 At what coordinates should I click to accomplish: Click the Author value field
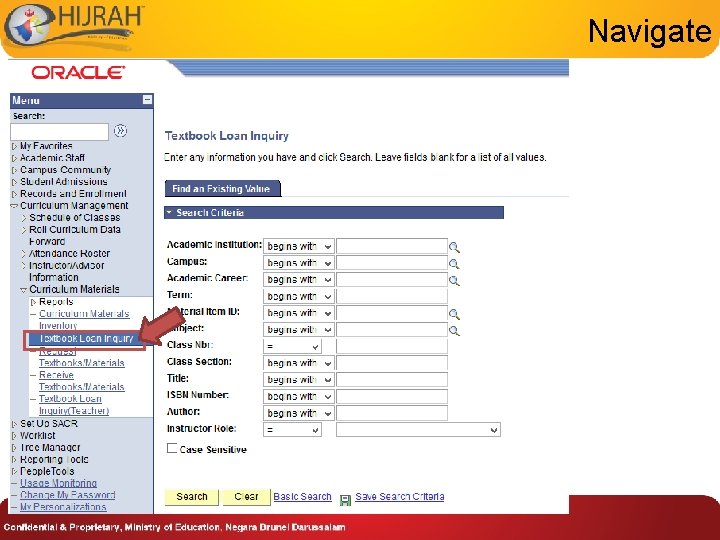[392, 413]
